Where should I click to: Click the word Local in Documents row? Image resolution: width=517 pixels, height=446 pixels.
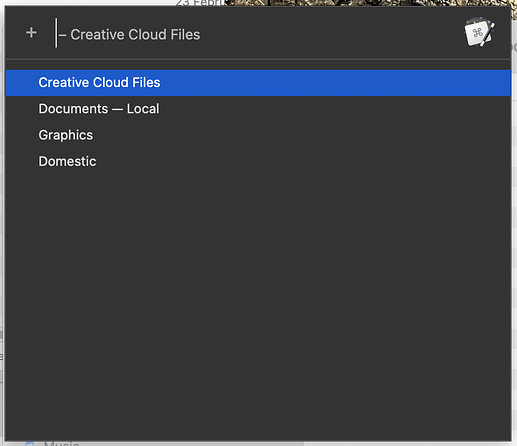pyautogui.click(x=143, y=109)
